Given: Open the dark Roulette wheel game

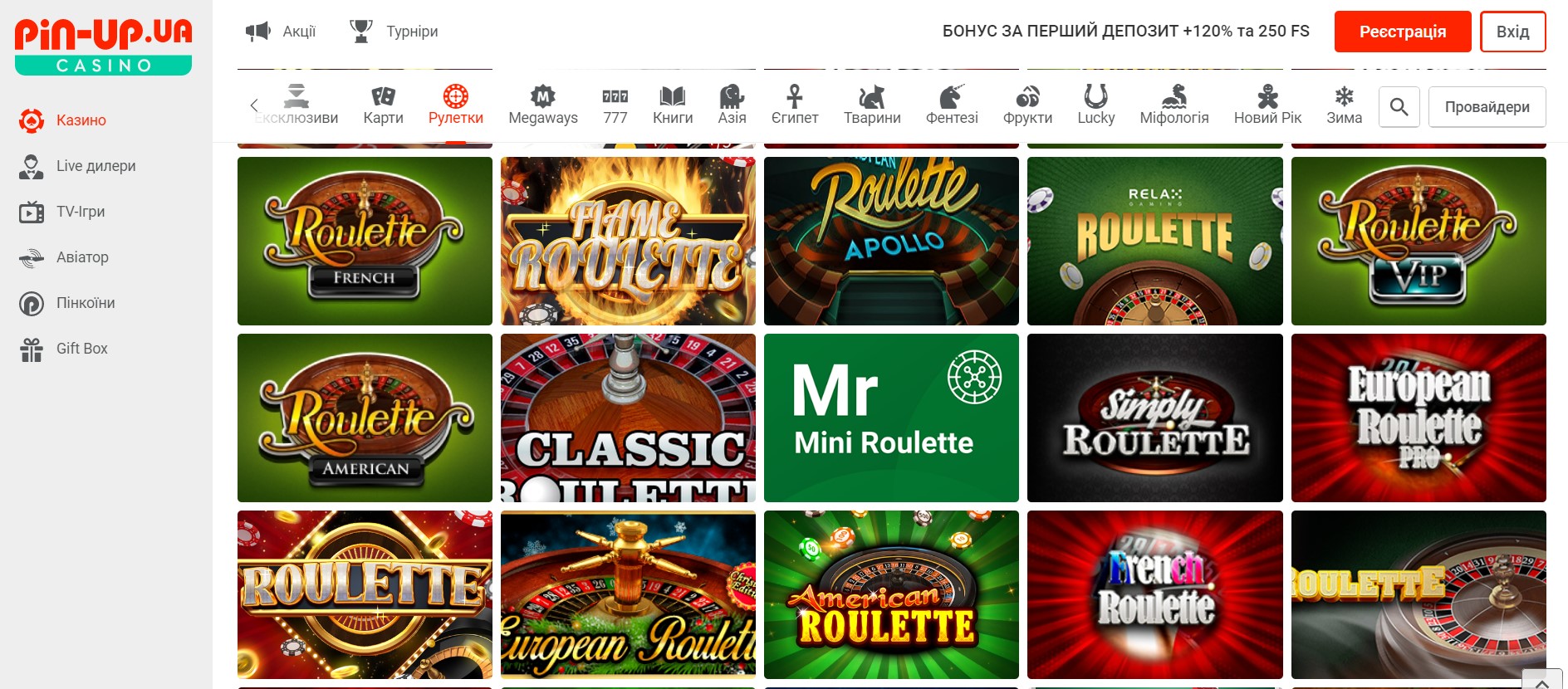Looking at the screenshot, I should [1419, 594].
